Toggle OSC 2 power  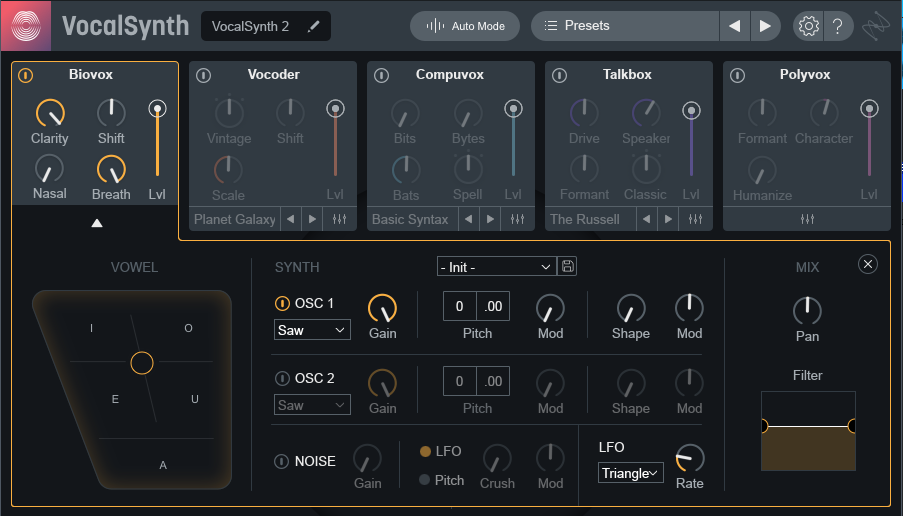pos(282,378)
